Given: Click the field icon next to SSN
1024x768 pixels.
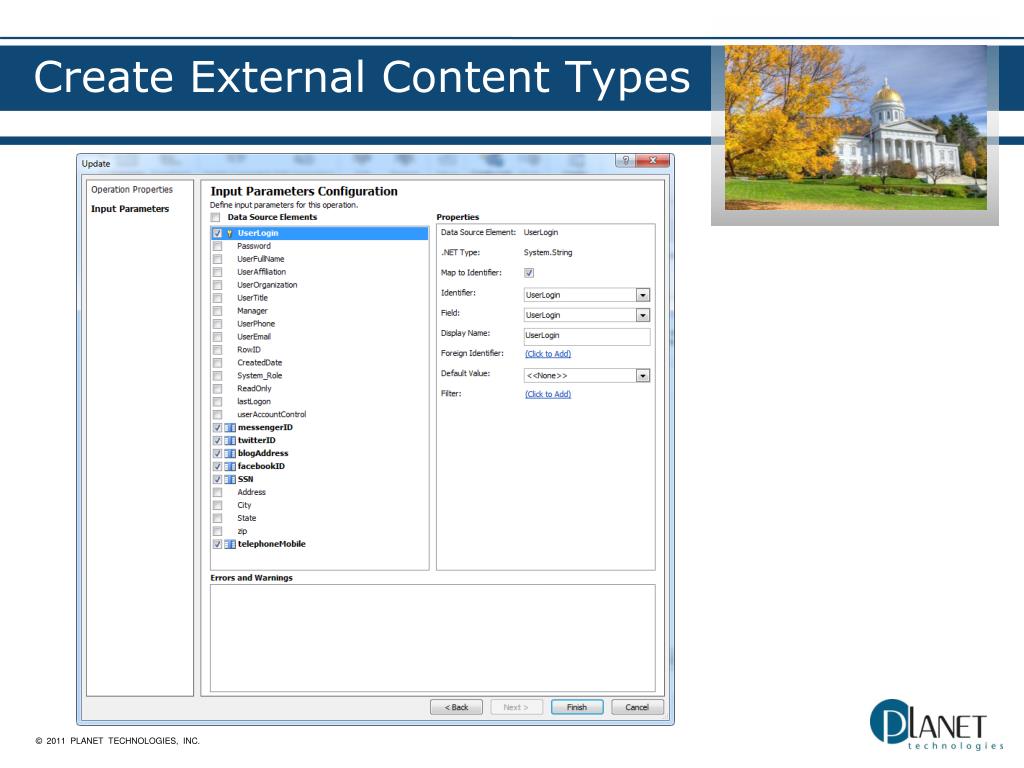Looking at the screenshot, I should pos(230,479).
